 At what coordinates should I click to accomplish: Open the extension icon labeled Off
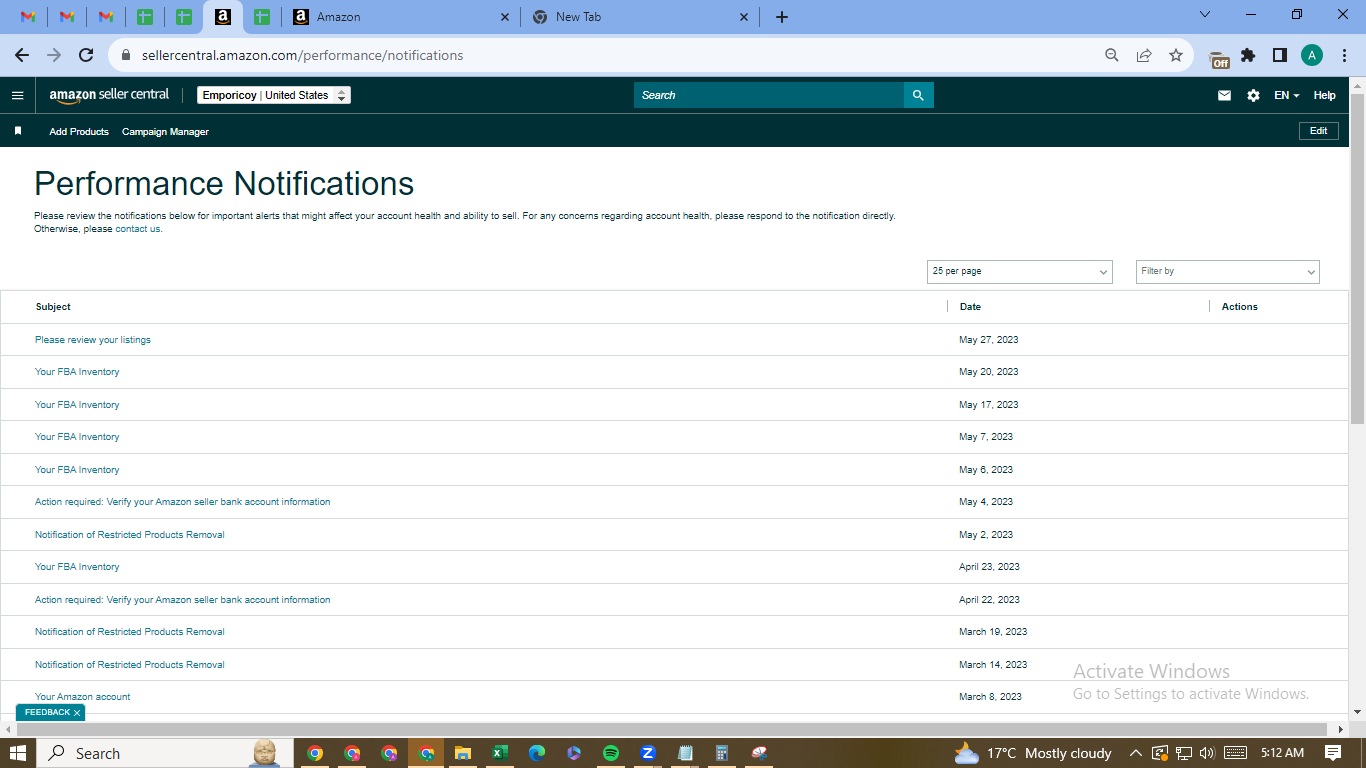[x=1218, y=58]
